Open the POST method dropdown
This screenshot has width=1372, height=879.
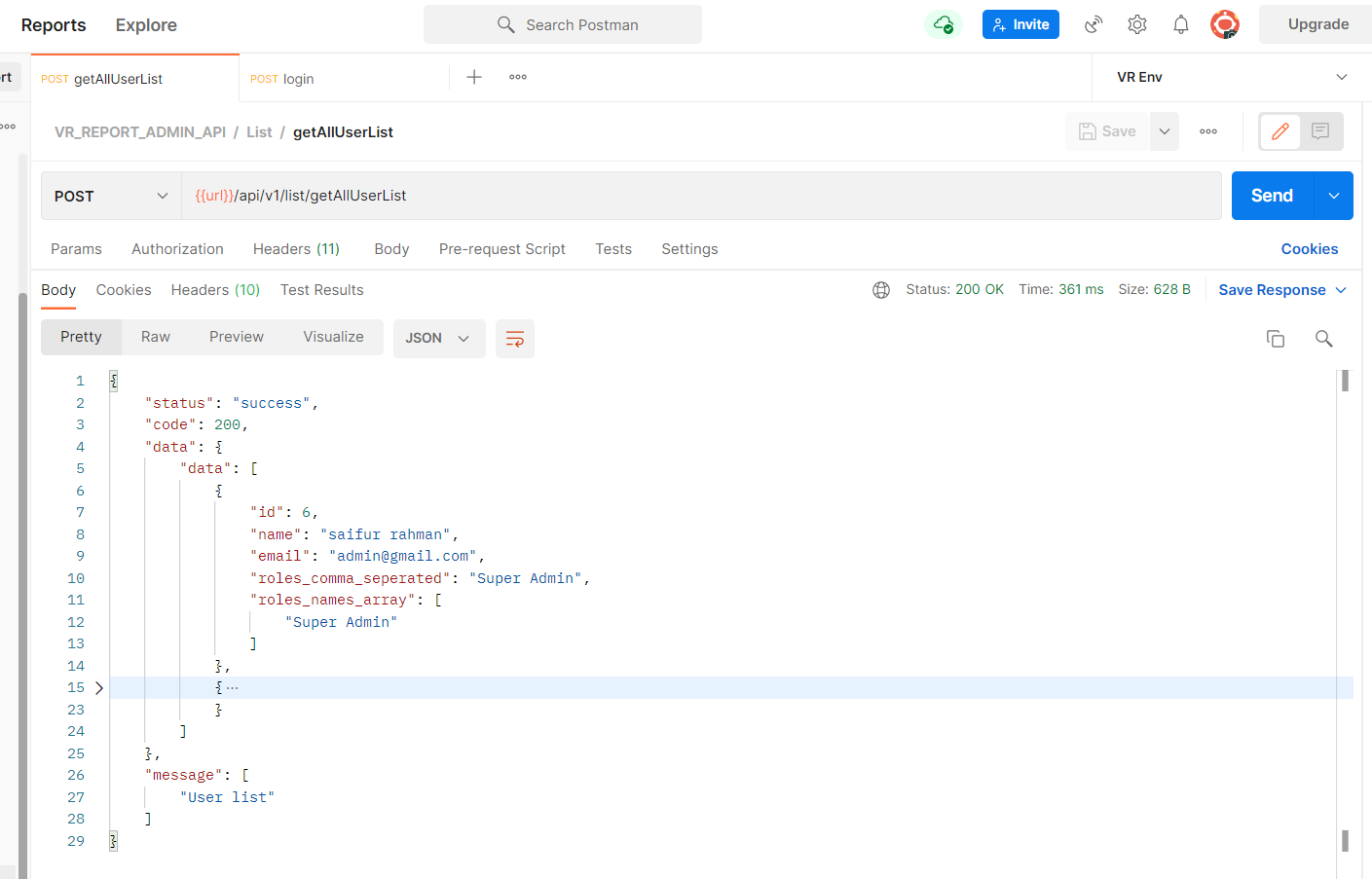111,196
